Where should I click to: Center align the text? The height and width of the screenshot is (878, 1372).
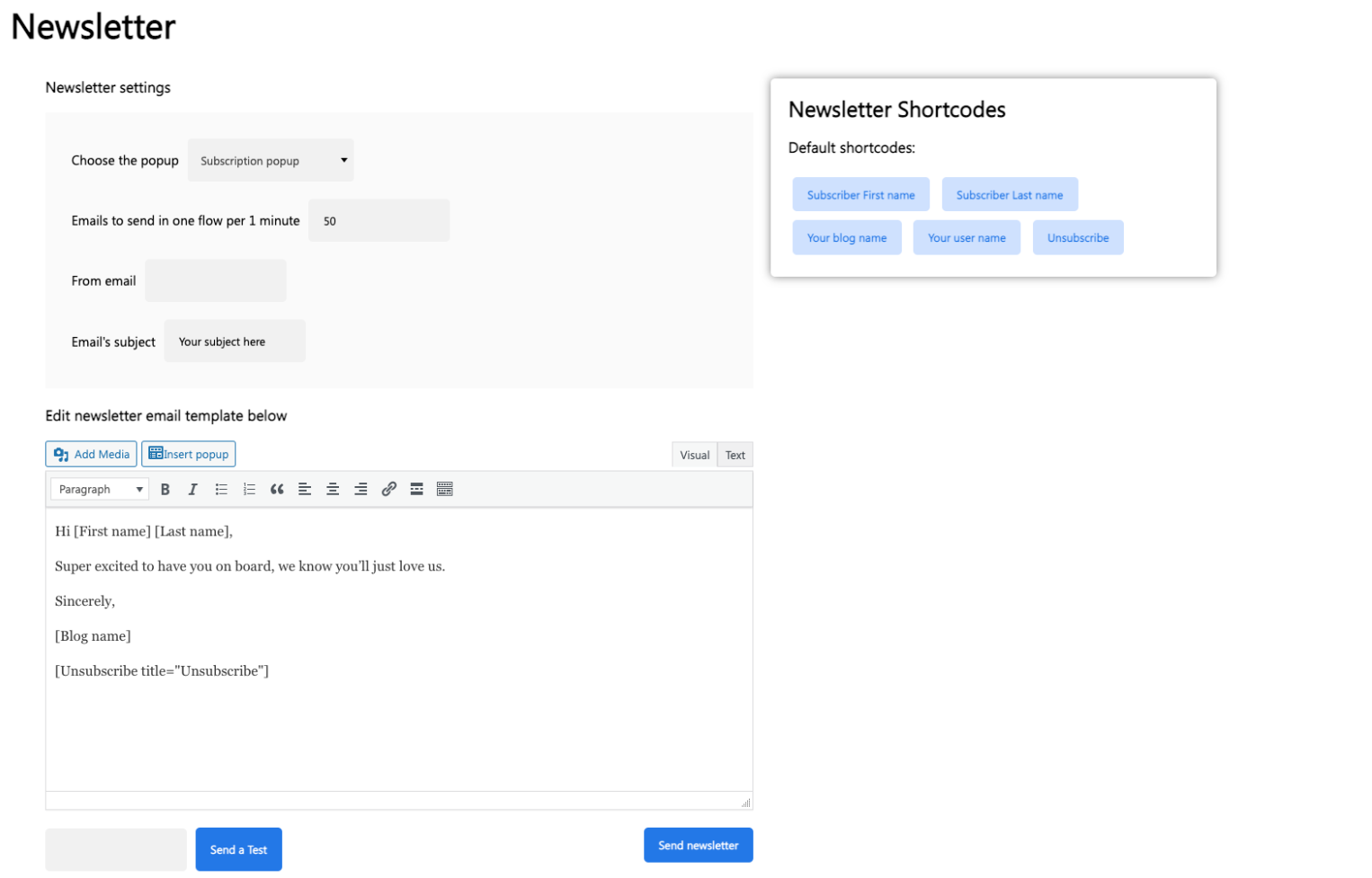tap(333, 490)
